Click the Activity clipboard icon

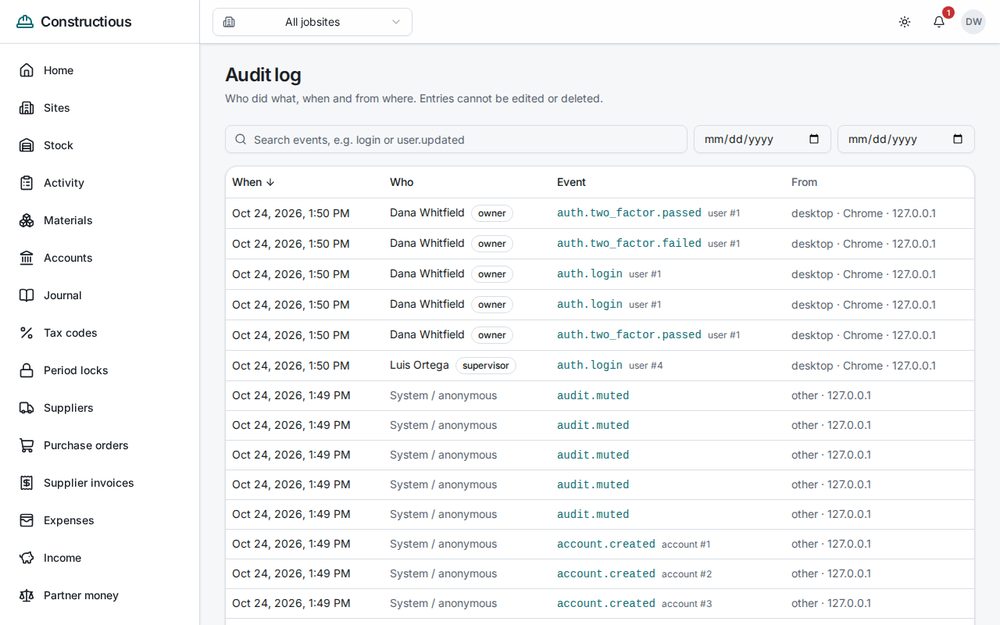point(26,183)
